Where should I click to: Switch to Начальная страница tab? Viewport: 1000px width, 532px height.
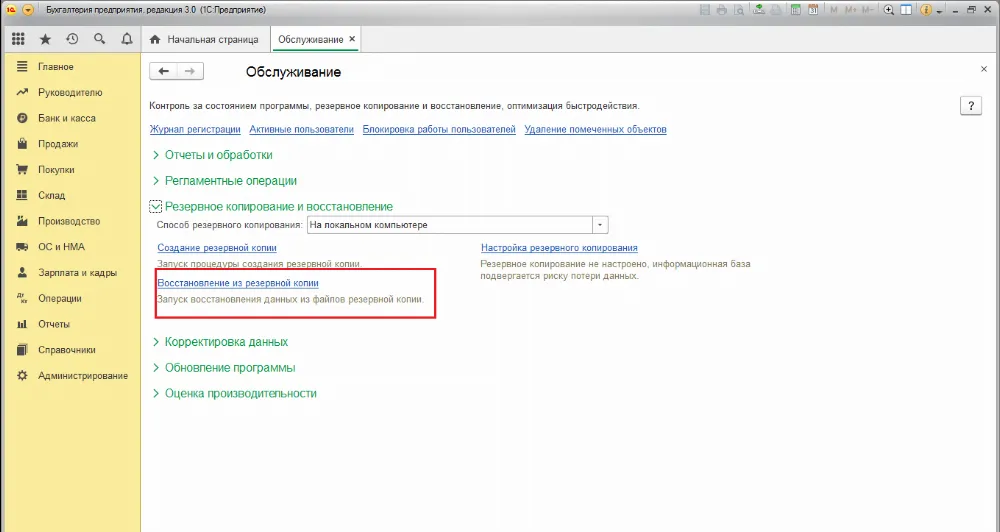[206, 40]
